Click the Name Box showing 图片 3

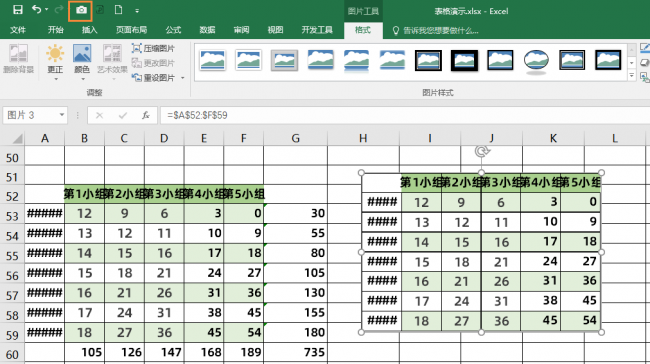(x=30, y=115)
